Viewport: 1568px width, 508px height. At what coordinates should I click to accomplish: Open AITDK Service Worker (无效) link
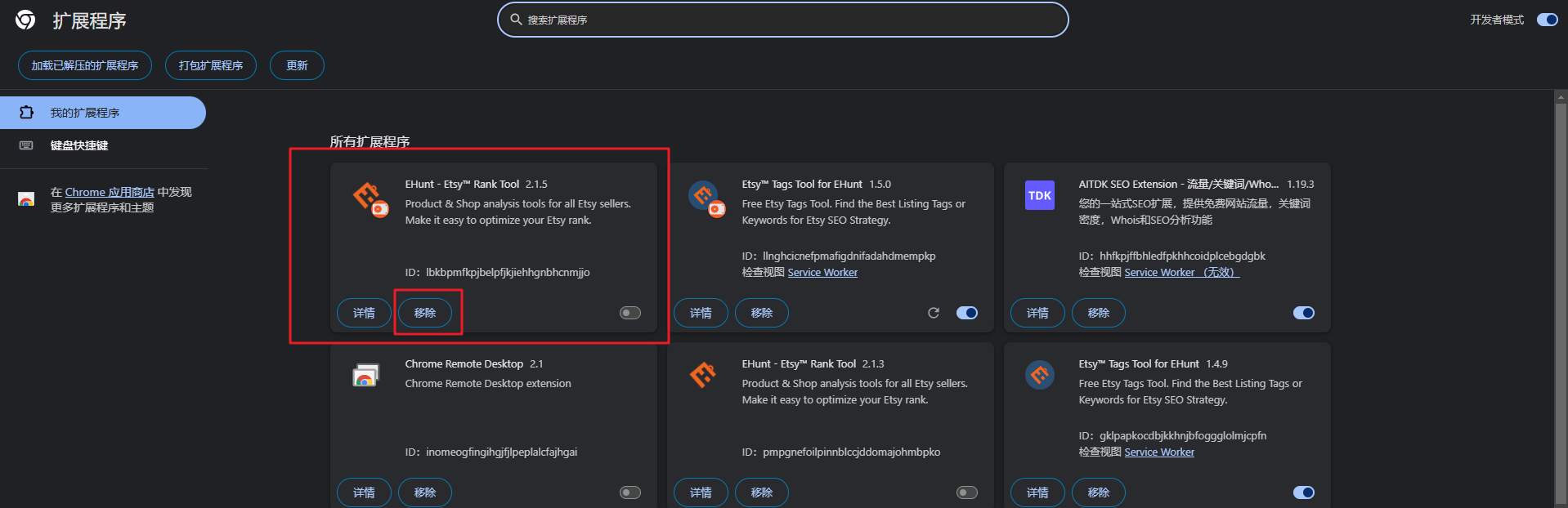tap(1181, 273)
